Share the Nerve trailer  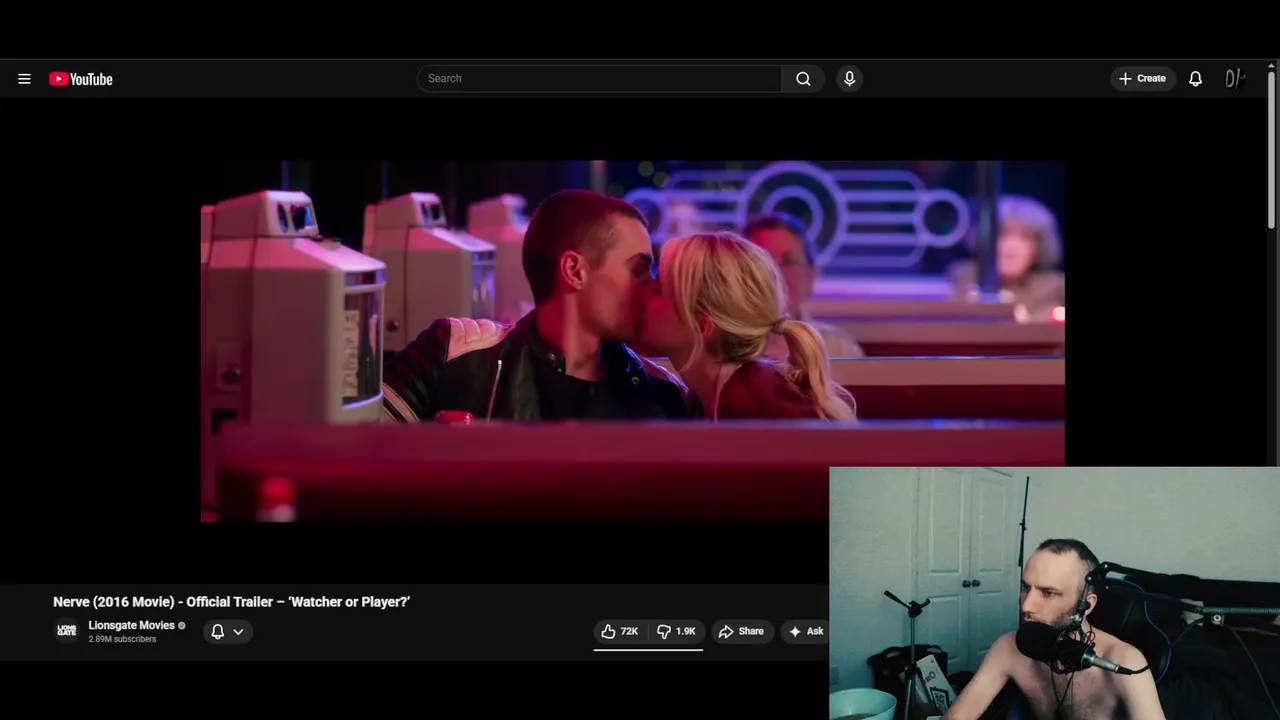[x=741, y=631]
